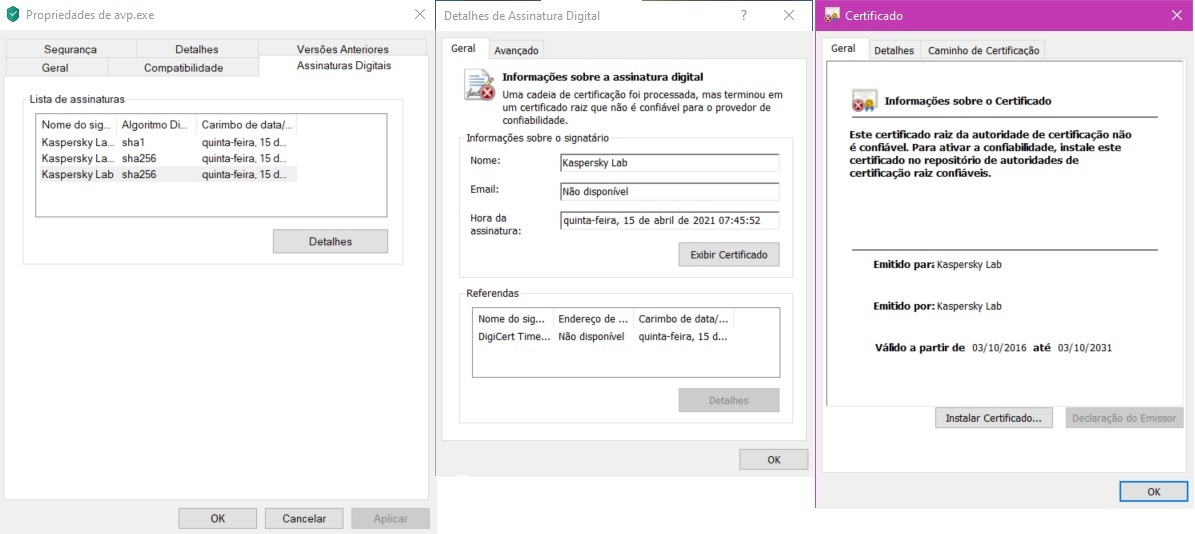
Task: Open the Detalhes tab in Certificado window
Action: point(893,50)
